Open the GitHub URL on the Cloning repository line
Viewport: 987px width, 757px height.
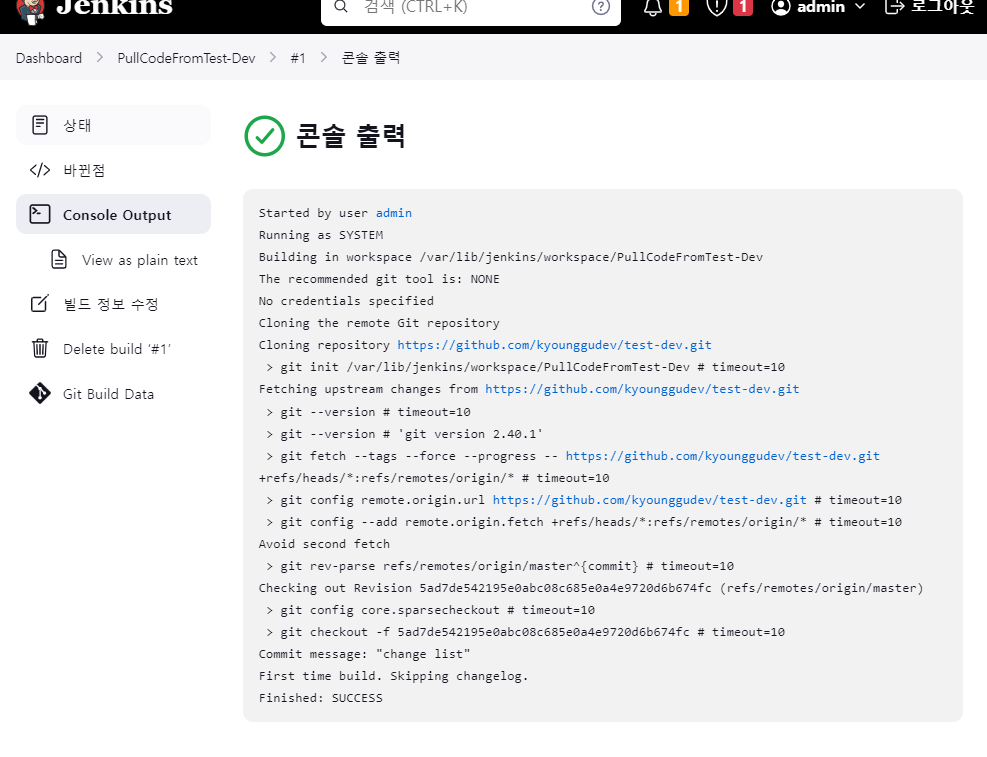[x=555, y=345]
